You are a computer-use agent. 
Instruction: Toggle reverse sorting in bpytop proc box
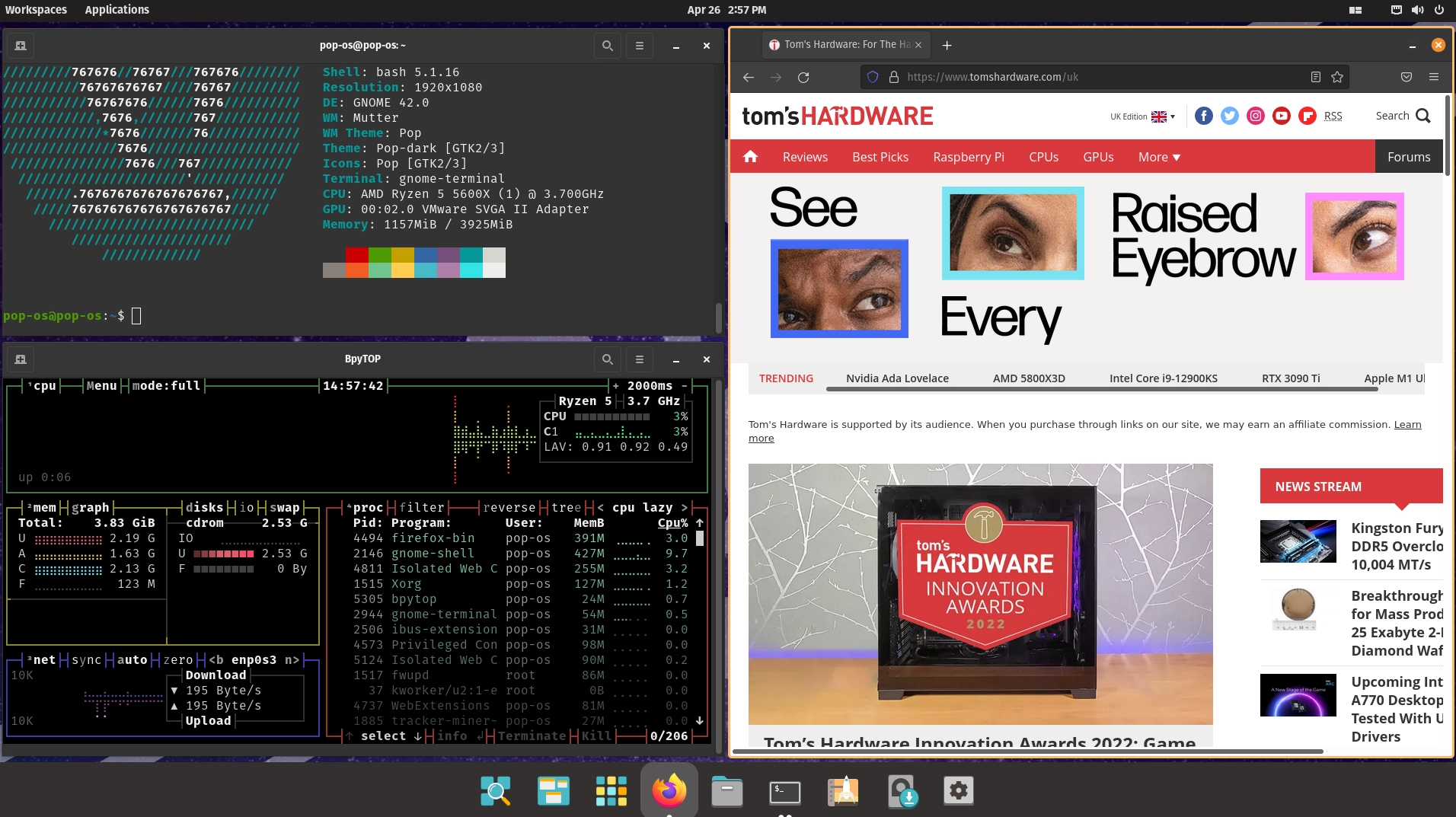pos(509,508)
